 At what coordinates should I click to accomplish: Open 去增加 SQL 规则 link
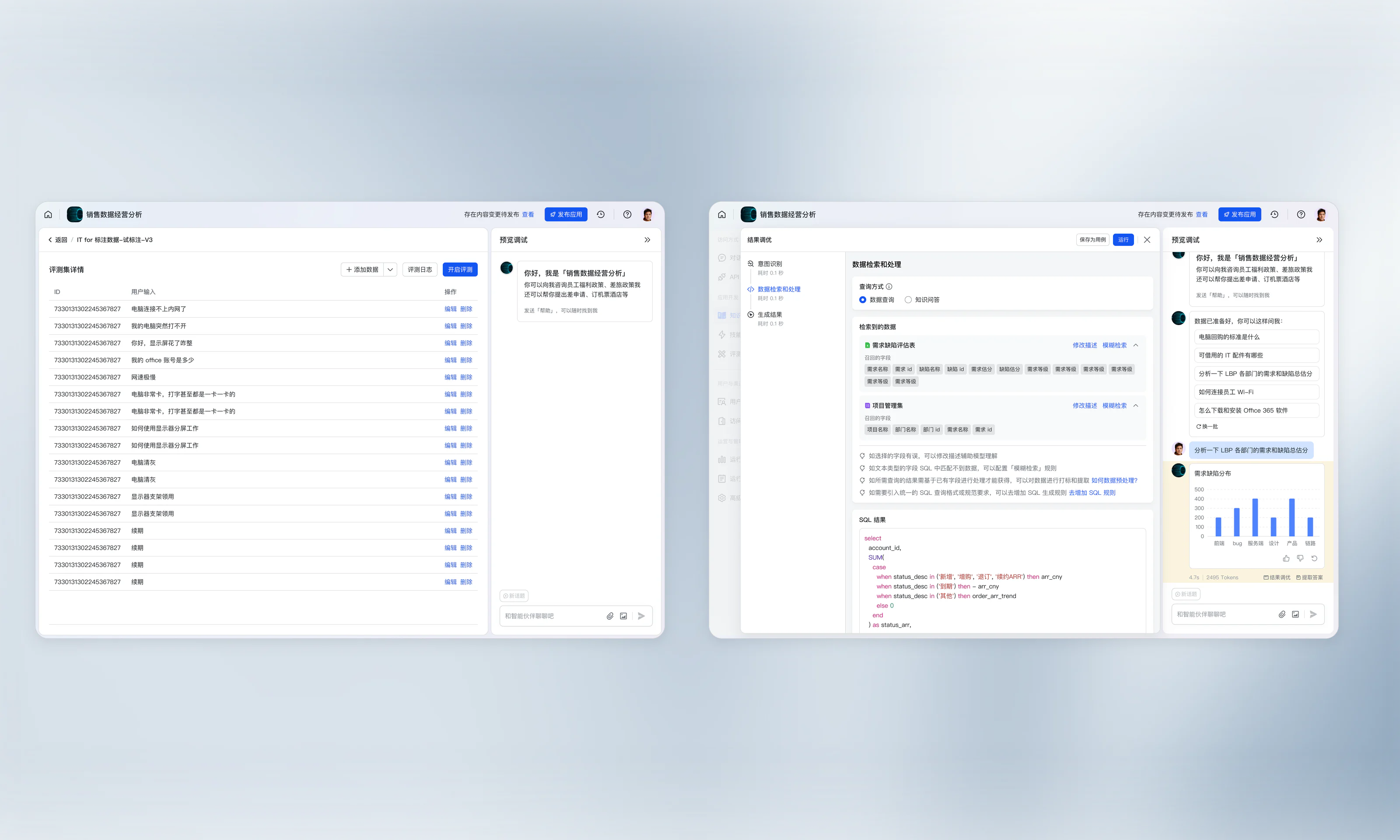(x=1092, y=493)
